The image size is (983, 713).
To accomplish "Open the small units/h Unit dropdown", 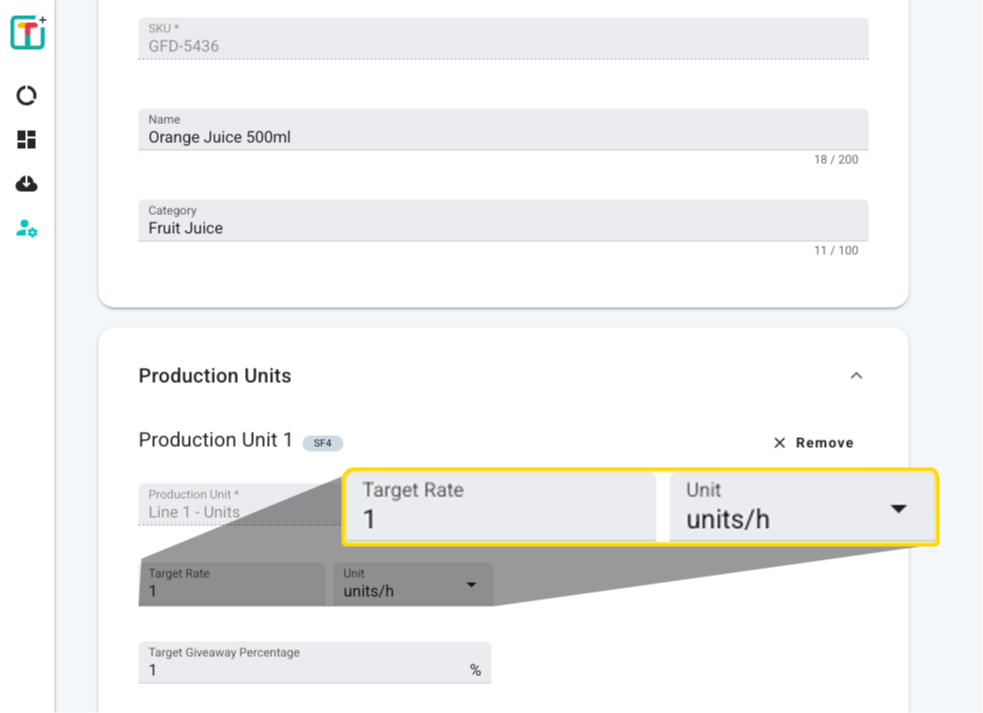I will point(412,584).
